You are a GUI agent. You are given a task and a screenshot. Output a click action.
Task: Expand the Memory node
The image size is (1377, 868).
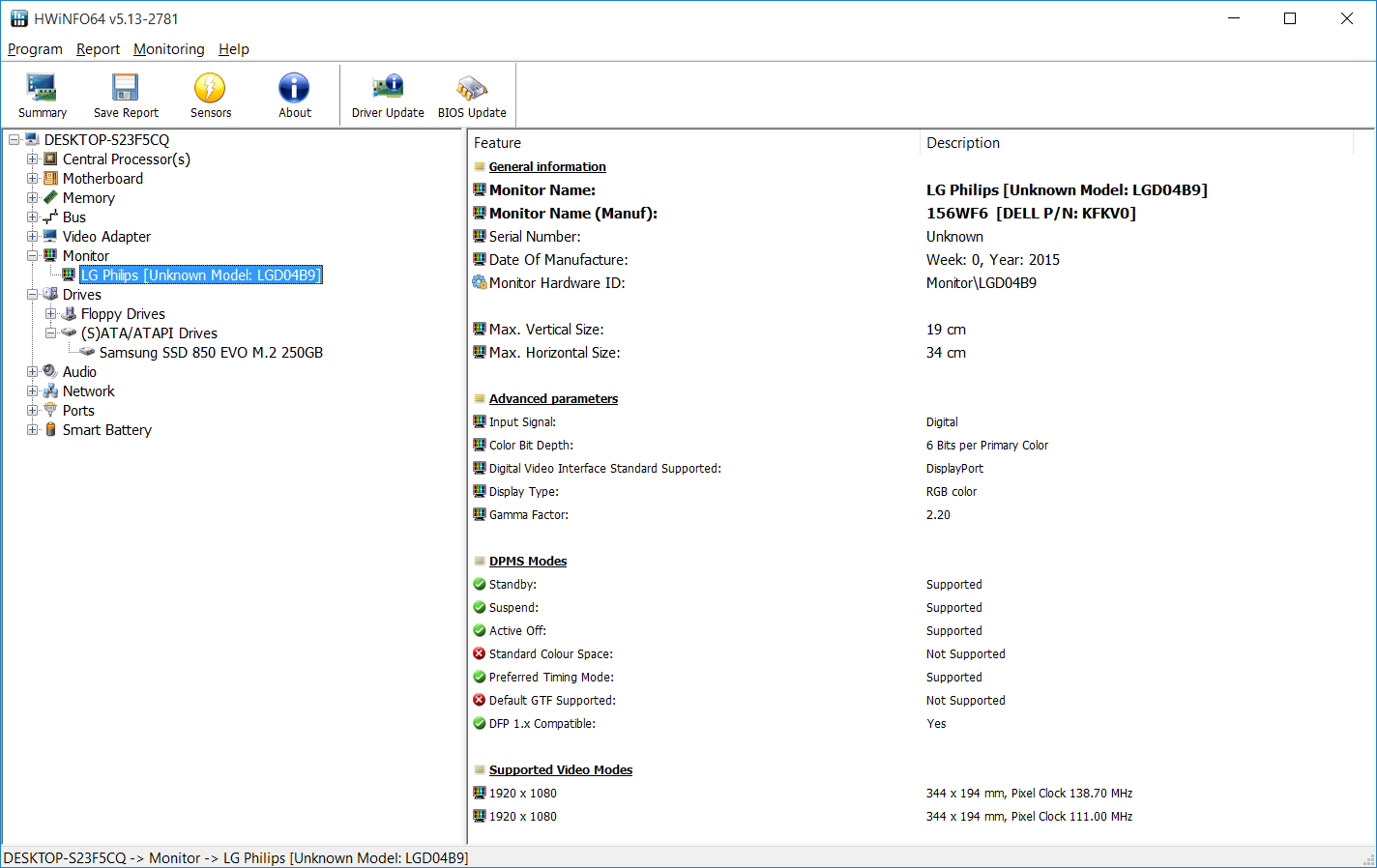33,197
